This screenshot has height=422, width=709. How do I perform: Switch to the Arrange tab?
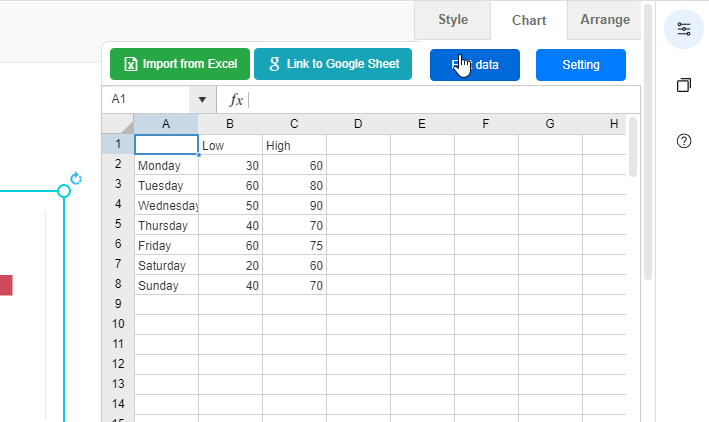click(x=605, y=20)
